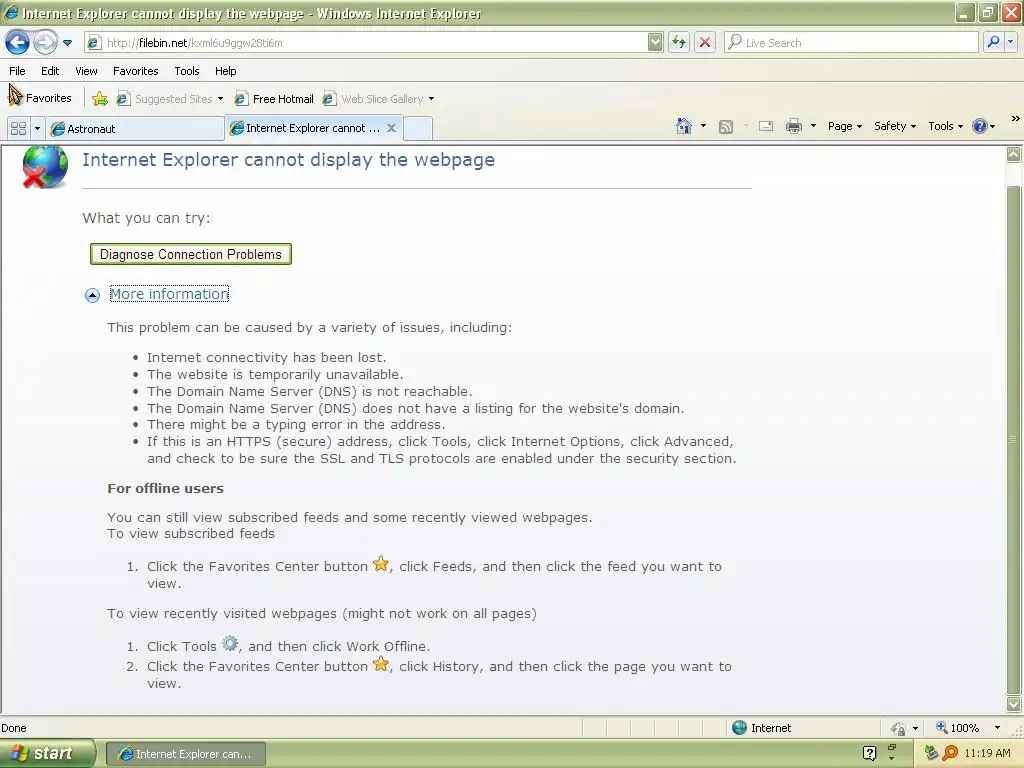Viewport: 1024px width, 768px height.
Task: Click the Internet security zone indicator
Action: [x=761, y=728]
